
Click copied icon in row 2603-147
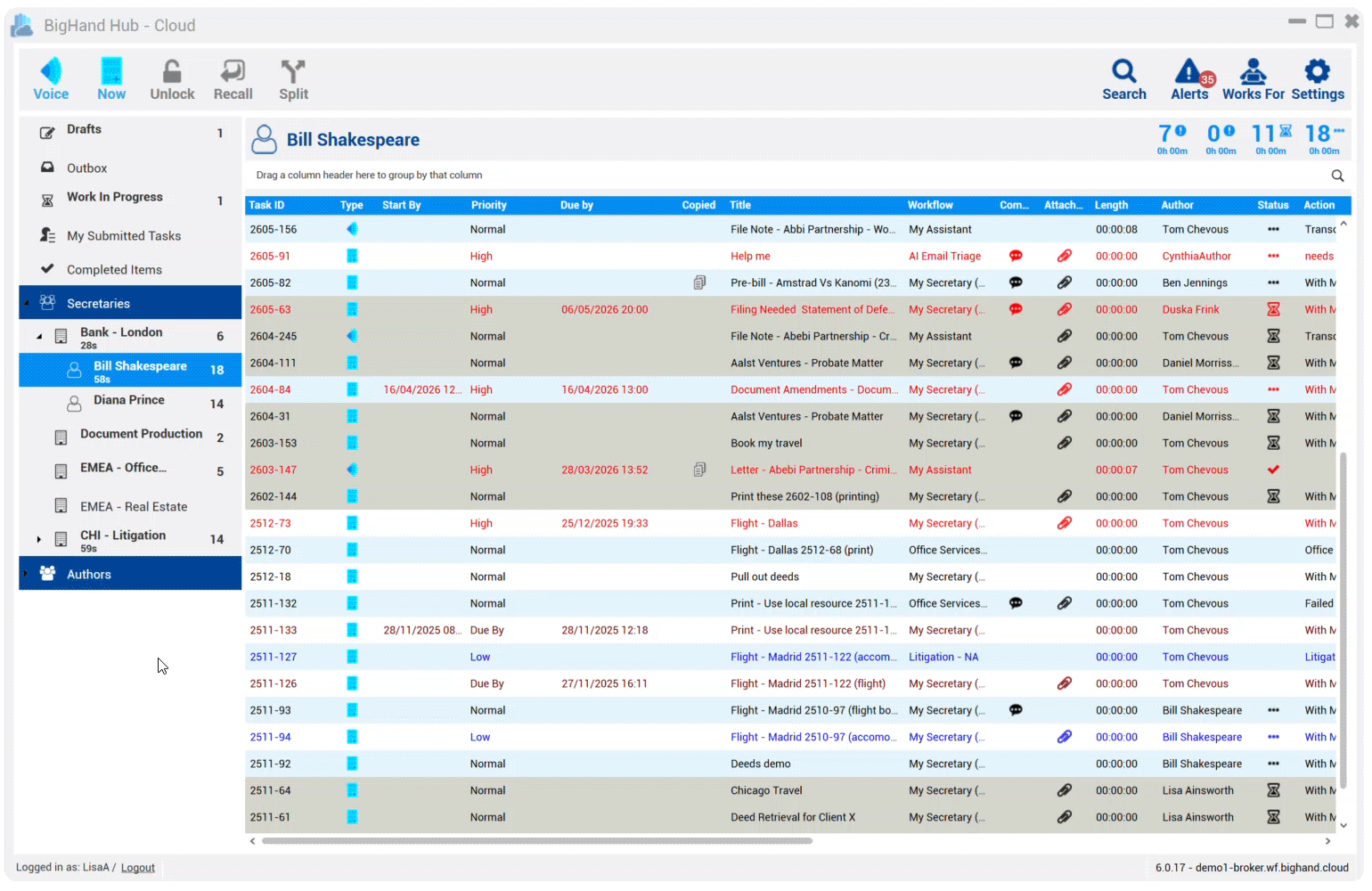[x=700, y=470]
